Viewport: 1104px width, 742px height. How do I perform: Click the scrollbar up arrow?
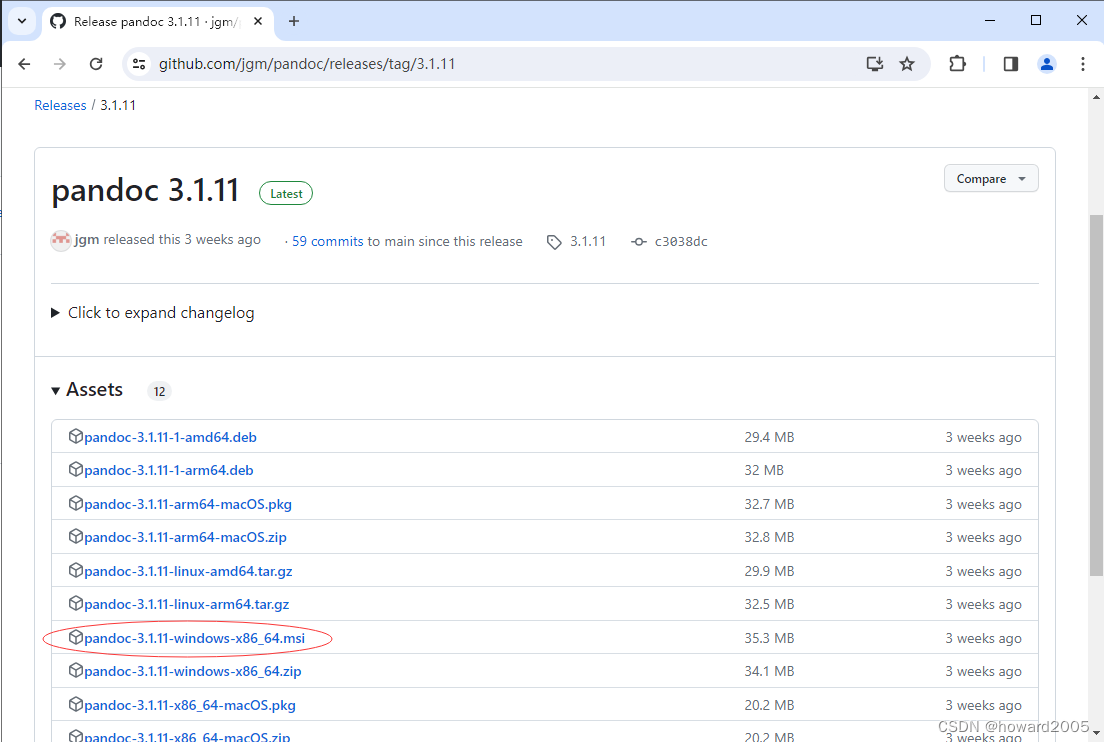click(1096, 97)
